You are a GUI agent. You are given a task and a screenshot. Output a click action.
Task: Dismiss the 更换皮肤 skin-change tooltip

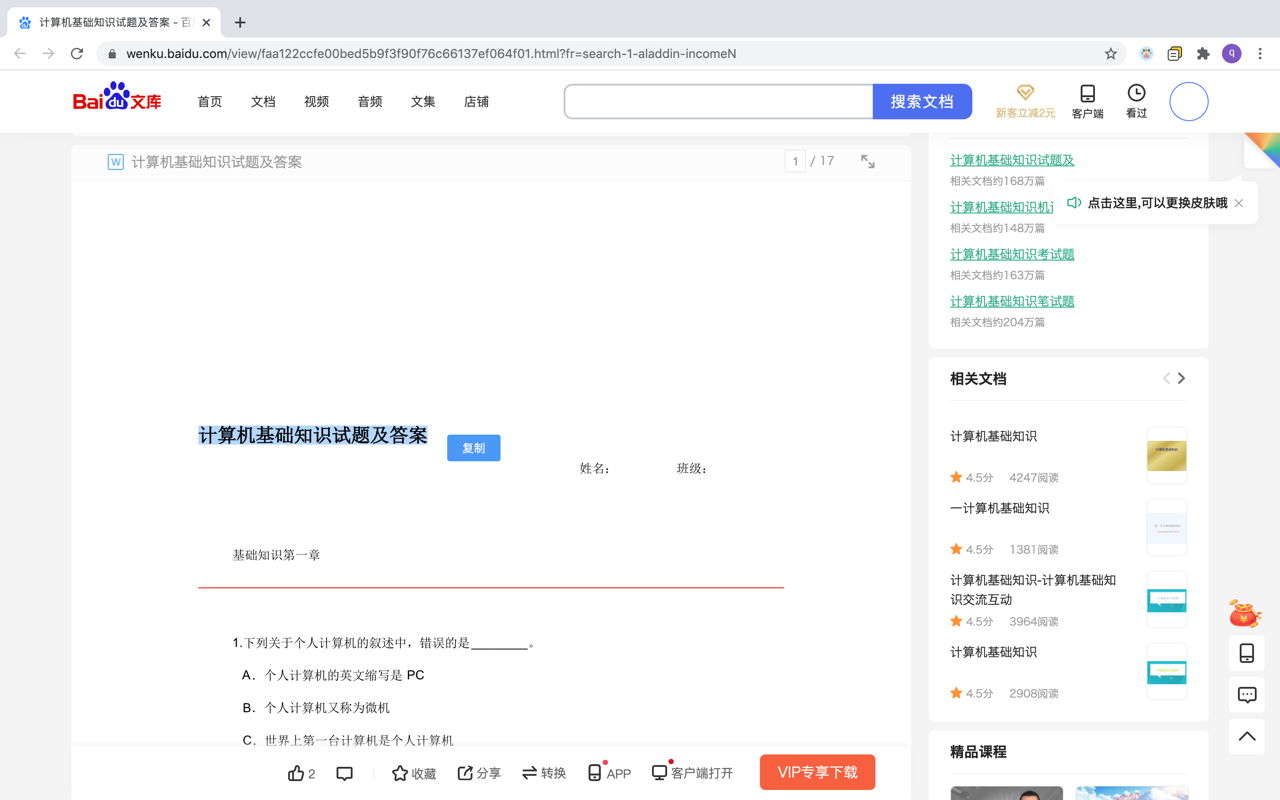pyautogui.click(x=1238, y=202)
